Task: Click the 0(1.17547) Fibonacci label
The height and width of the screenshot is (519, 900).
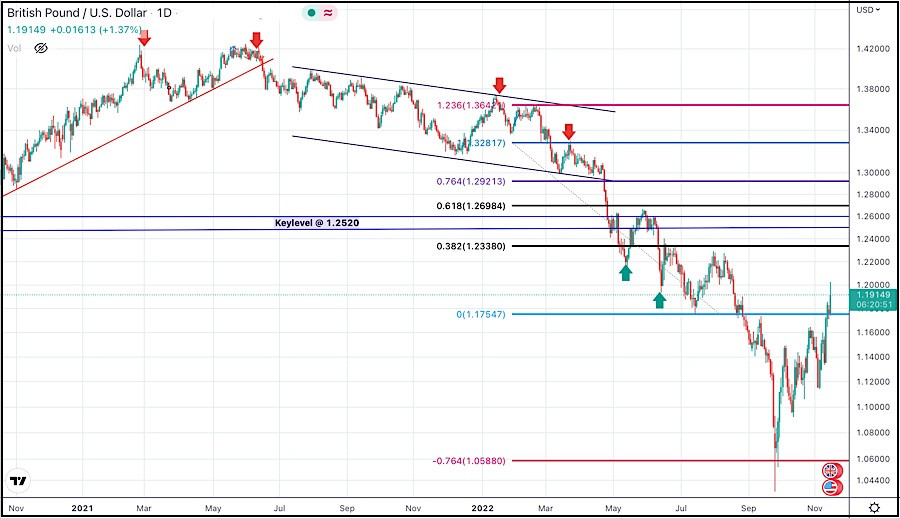Action: 481,314
